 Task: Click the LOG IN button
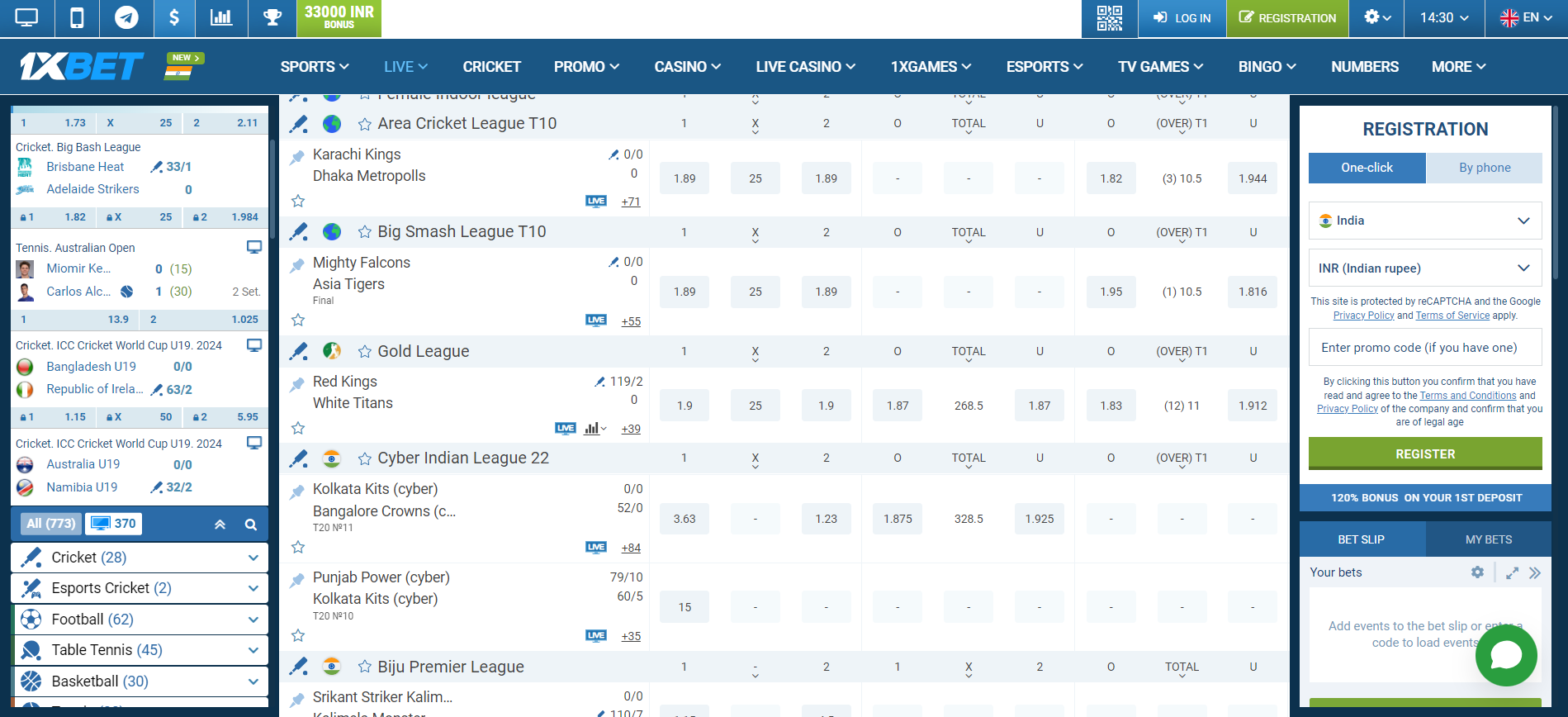[1182, 18]
